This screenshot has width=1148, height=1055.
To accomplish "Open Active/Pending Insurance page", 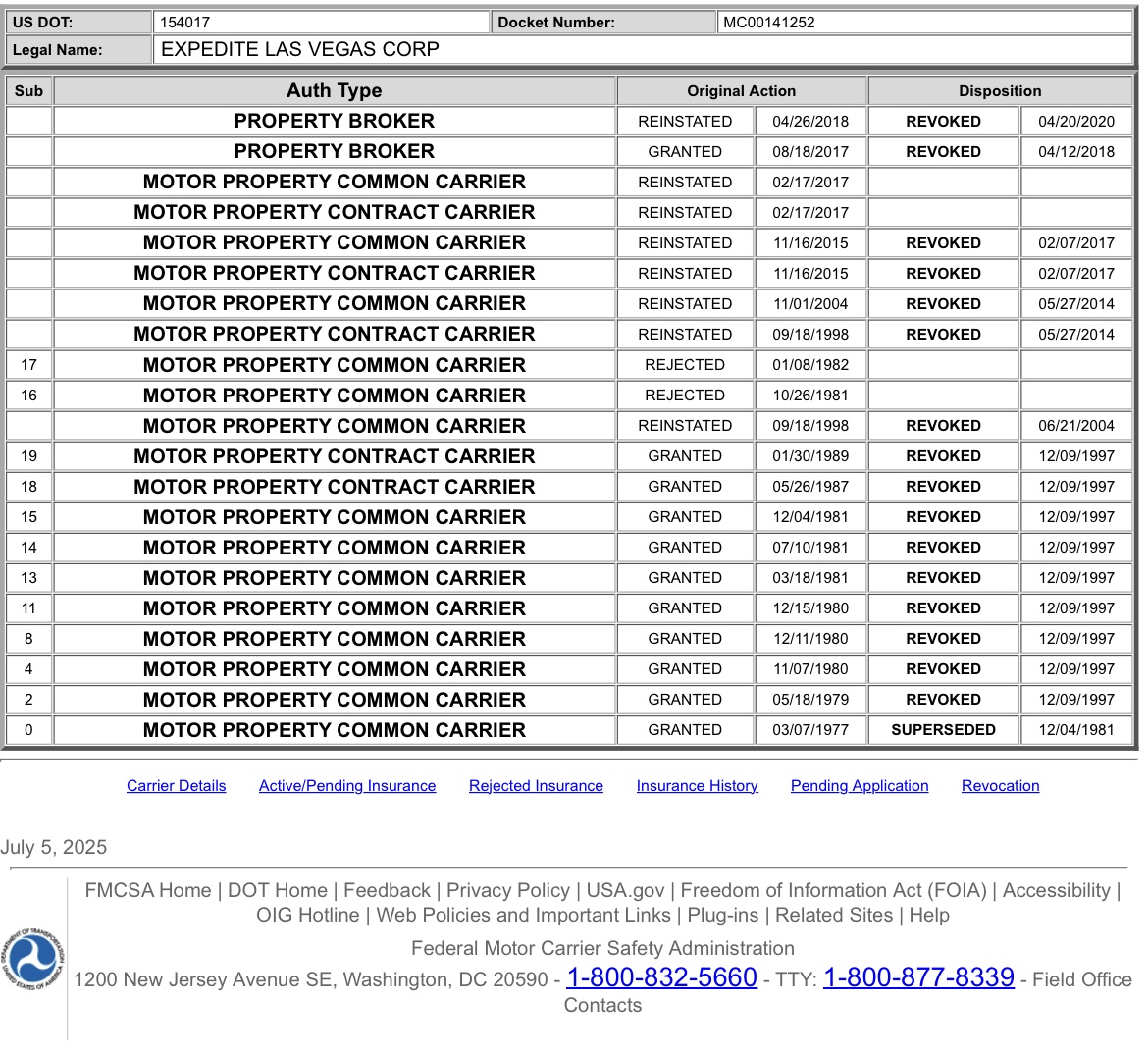I will 347,786.
